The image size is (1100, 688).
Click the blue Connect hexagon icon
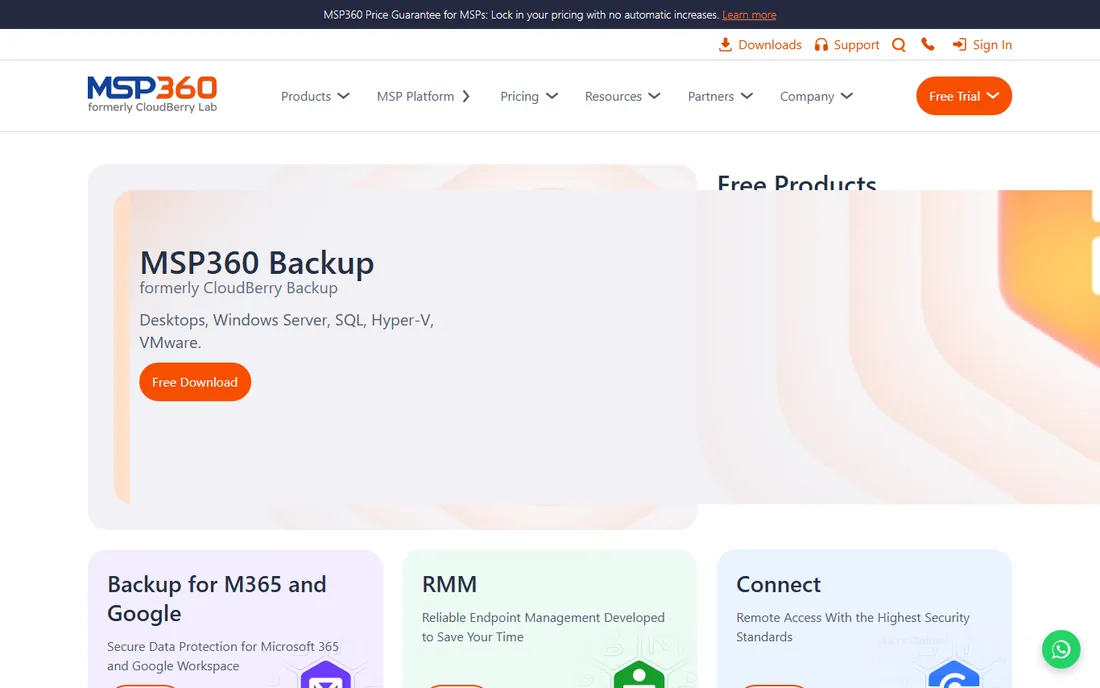953,675
